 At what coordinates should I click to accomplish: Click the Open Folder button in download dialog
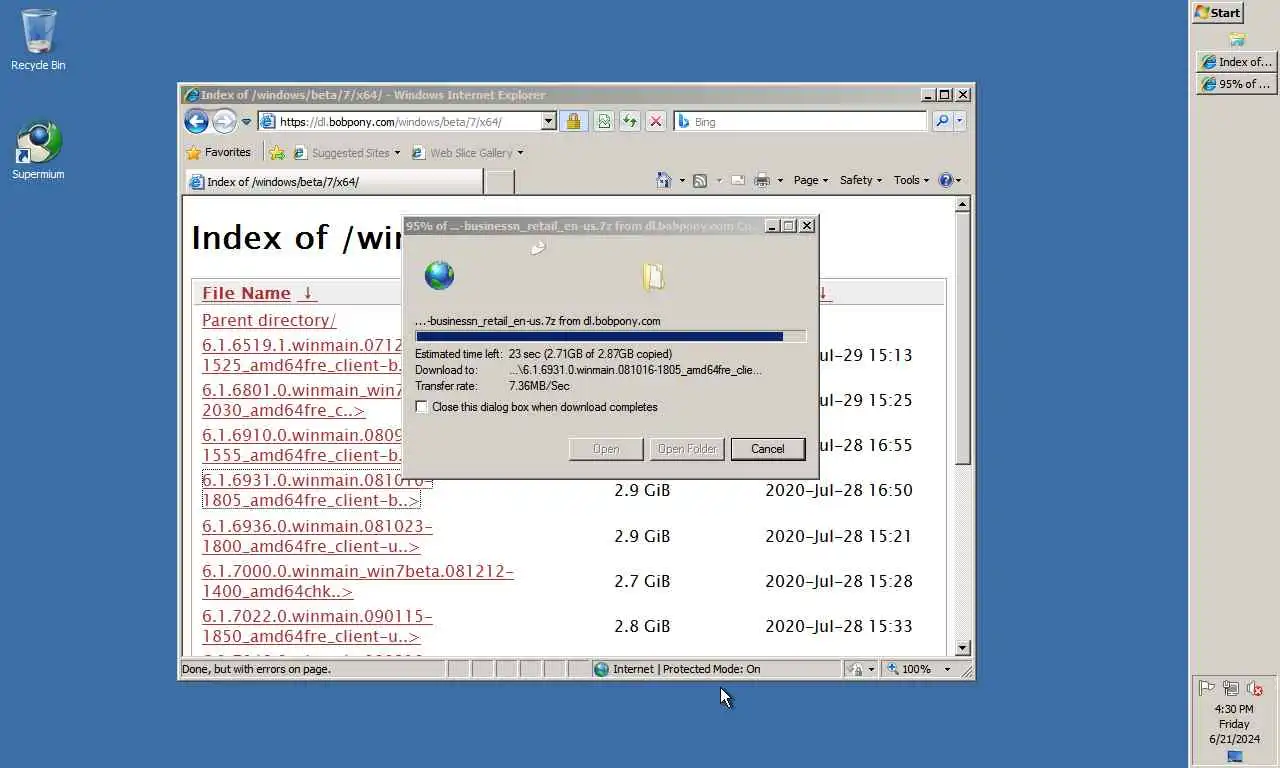(687, 449)
